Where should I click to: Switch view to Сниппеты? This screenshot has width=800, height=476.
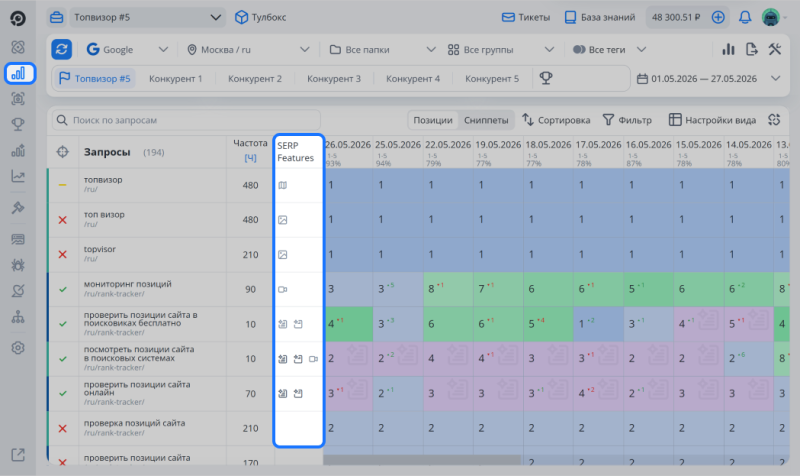tap(486, 120)
